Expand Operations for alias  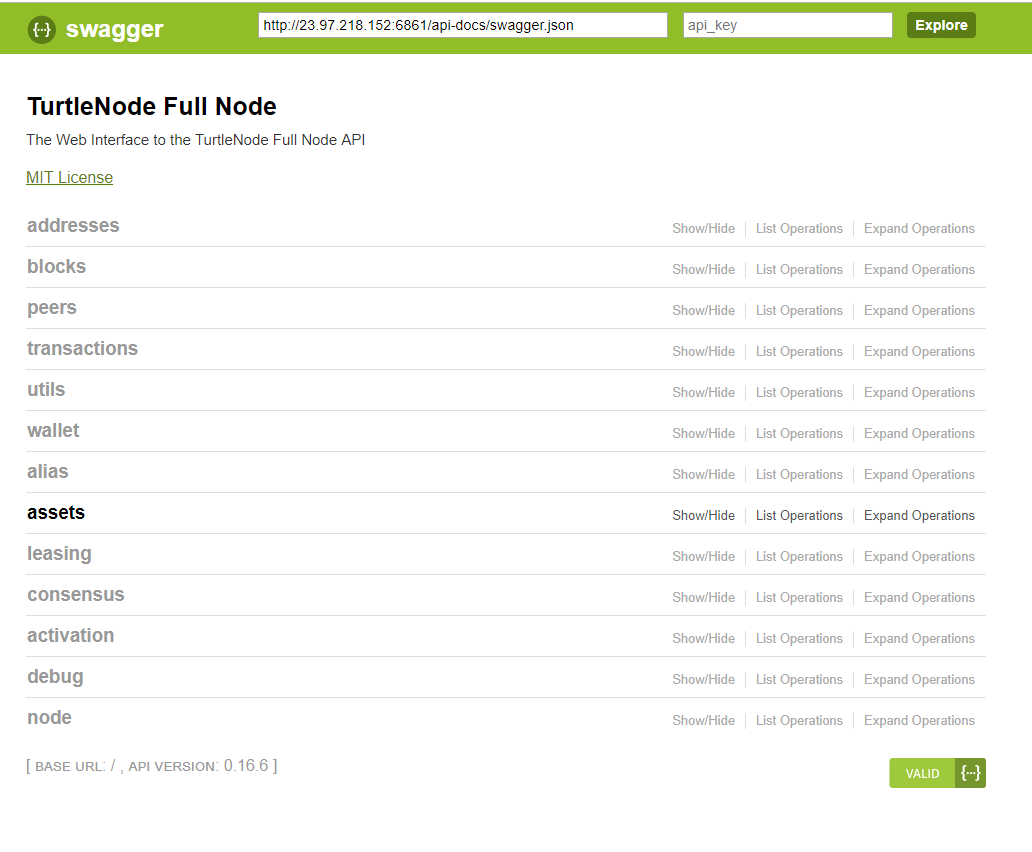click(919, 474)
